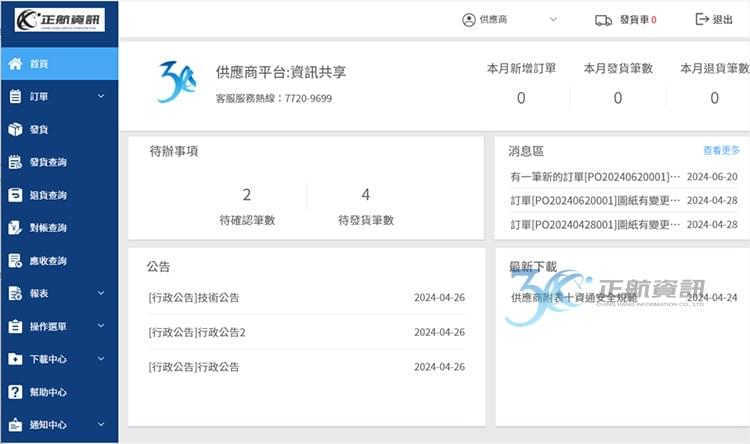Click the logout arrow icon

point(702,19)
